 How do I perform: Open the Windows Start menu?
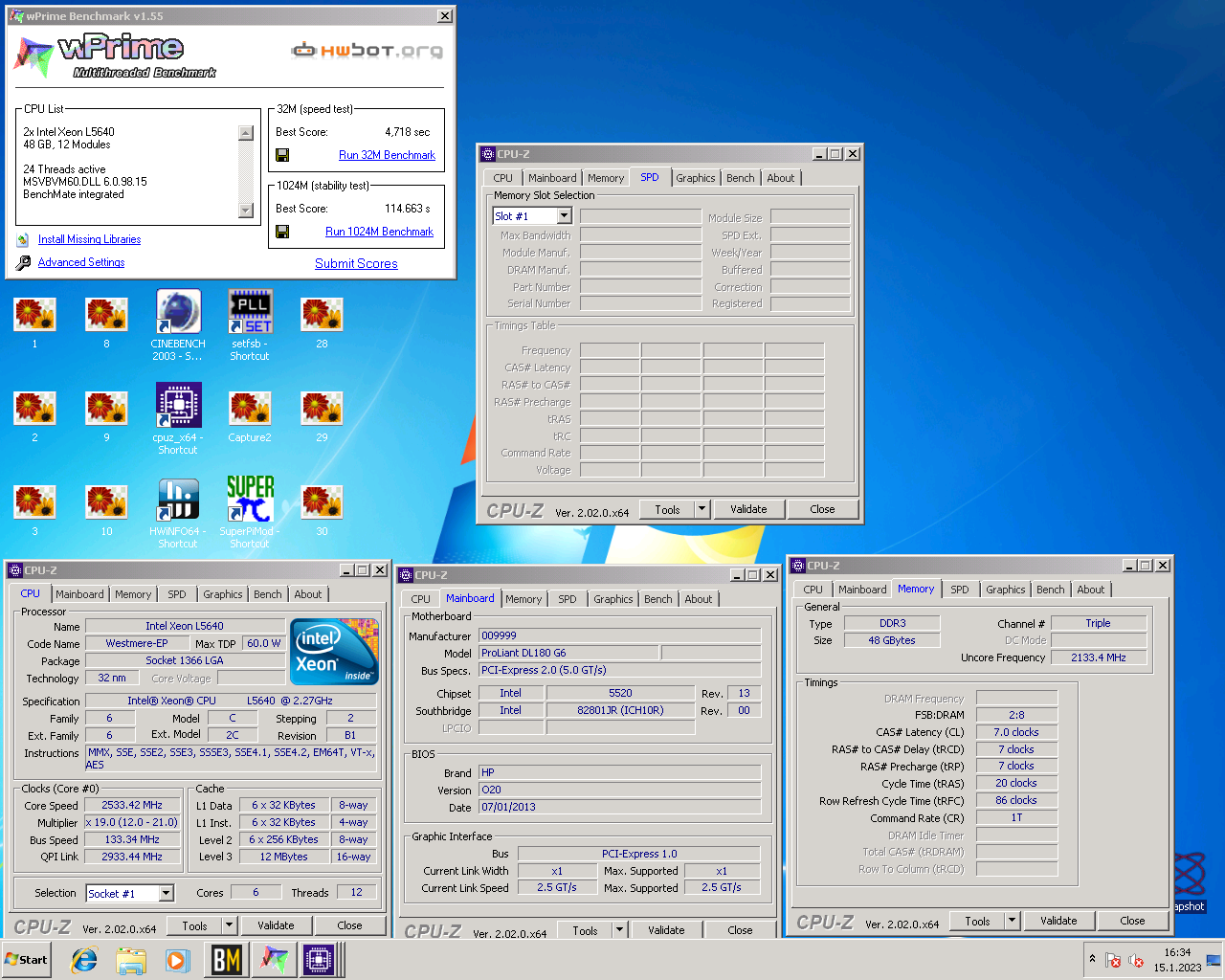click(x=26, y=960)
